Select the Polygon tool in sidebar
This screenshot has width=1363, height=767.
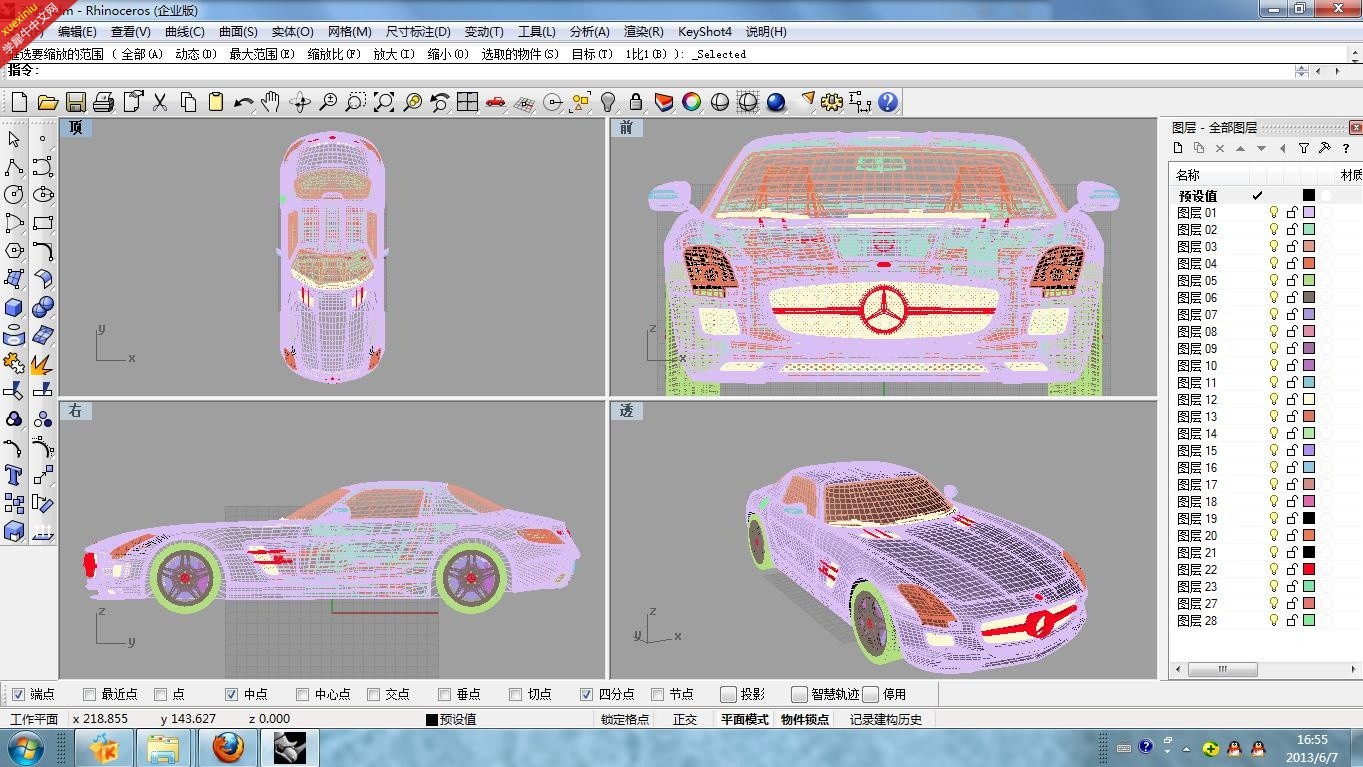[x=14, y=251]
